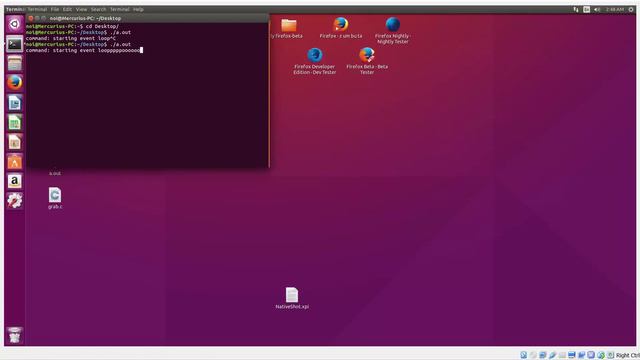Open the Help menu
Viewport: 640px width, 360px height.
coord(138,9)
